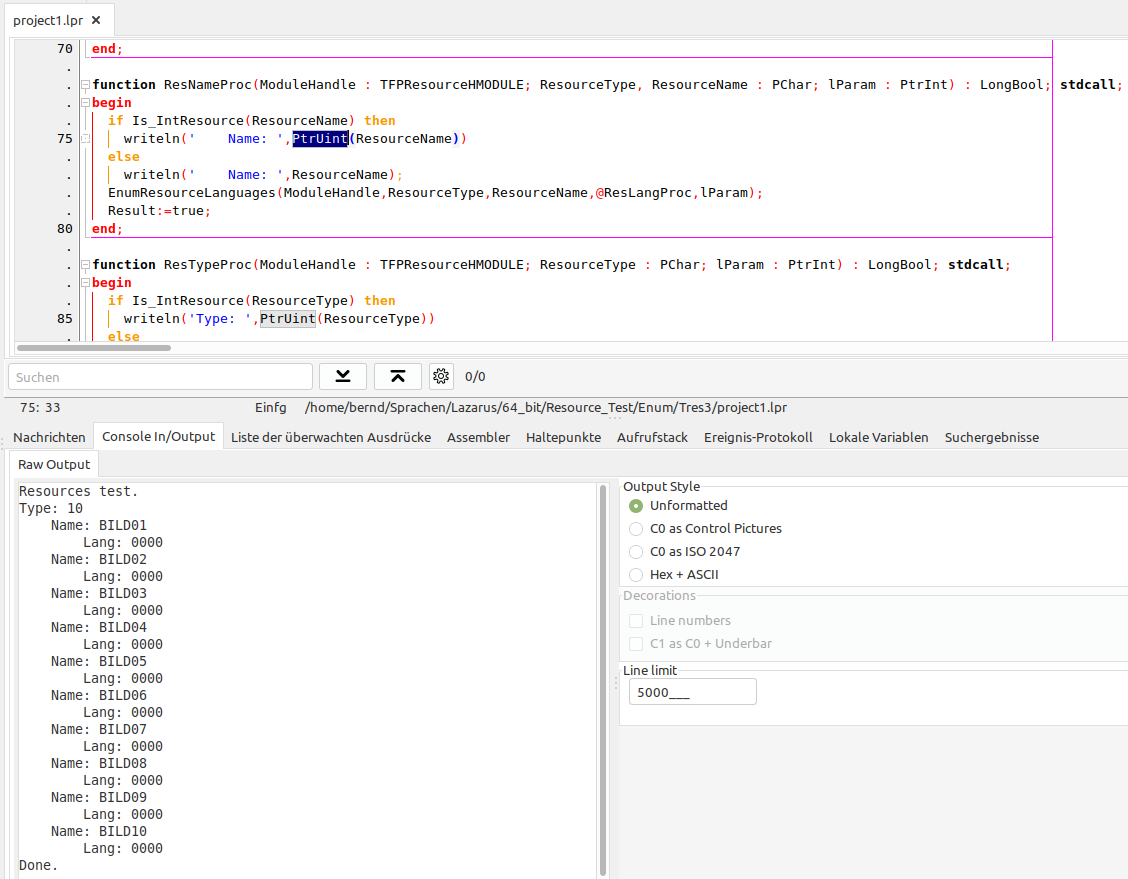This screenshot has width=1128, height=879.
Task: Switch to Console In/Output tab
Action: 158,437
